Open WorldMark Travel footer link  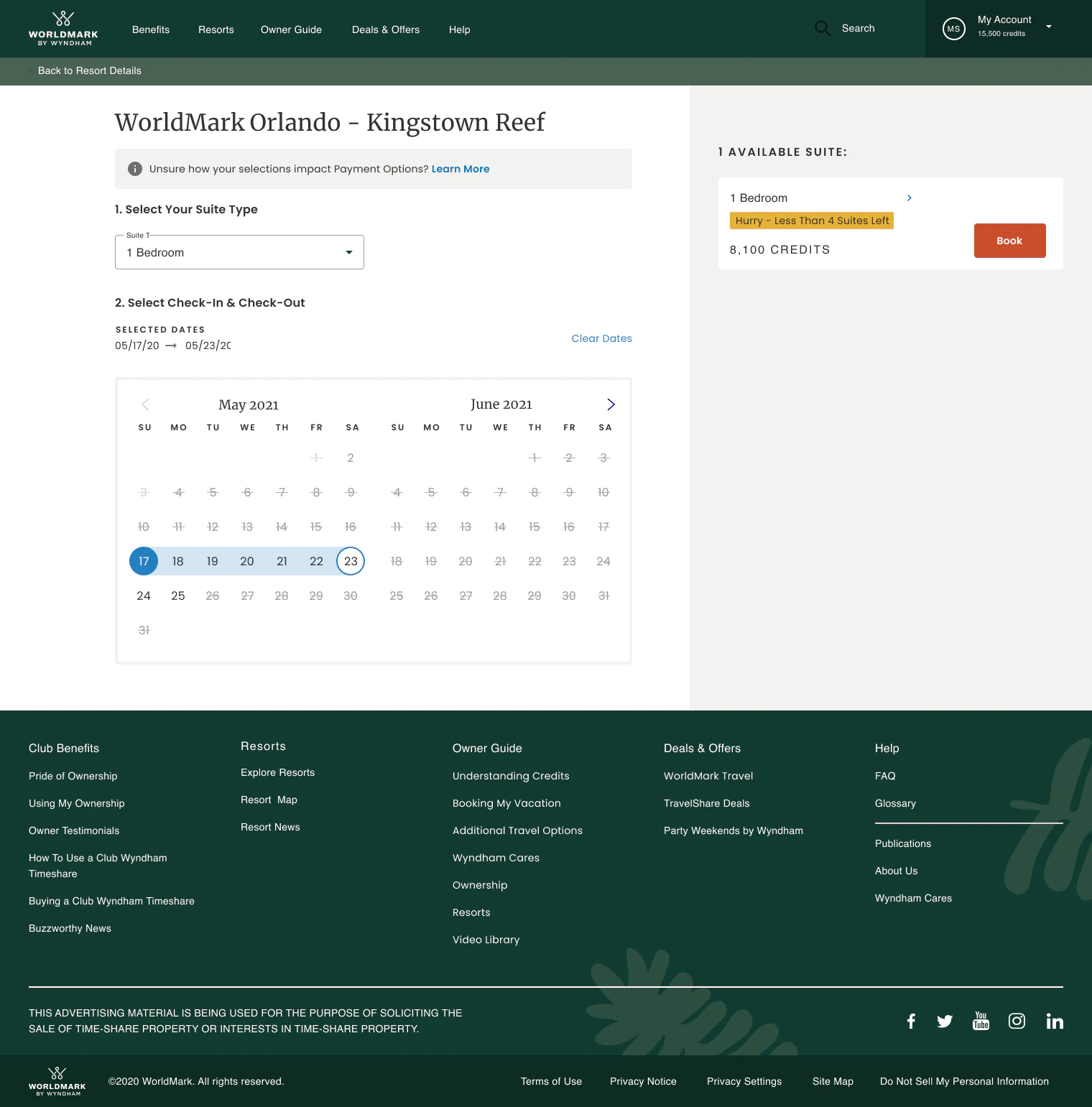708,776
